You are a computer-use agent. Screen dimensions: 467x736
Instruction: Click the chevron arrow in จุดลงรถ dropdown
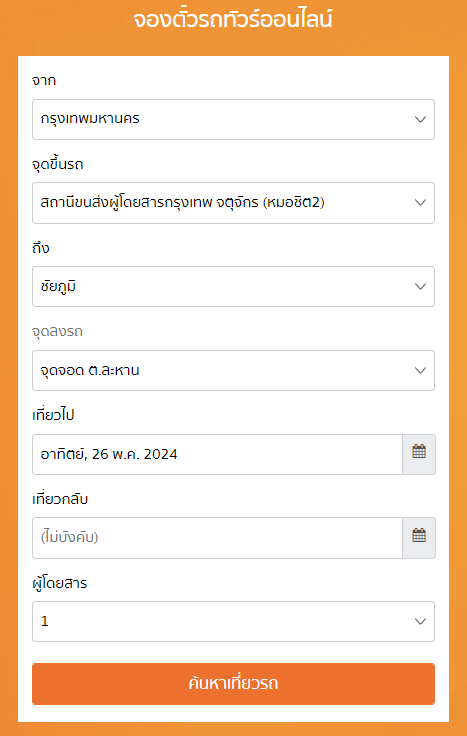(420, 370)
